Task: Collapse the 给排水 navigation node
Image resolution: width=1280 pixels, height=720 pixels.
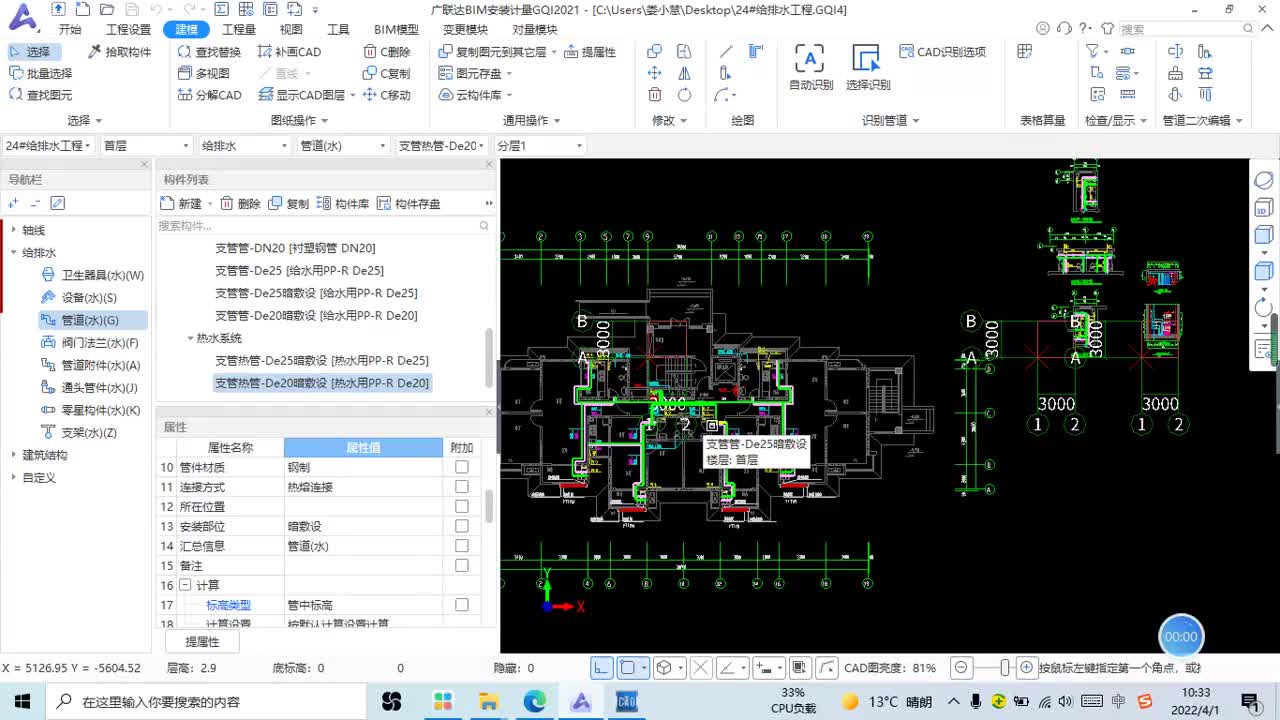Action: pos(14,253)
